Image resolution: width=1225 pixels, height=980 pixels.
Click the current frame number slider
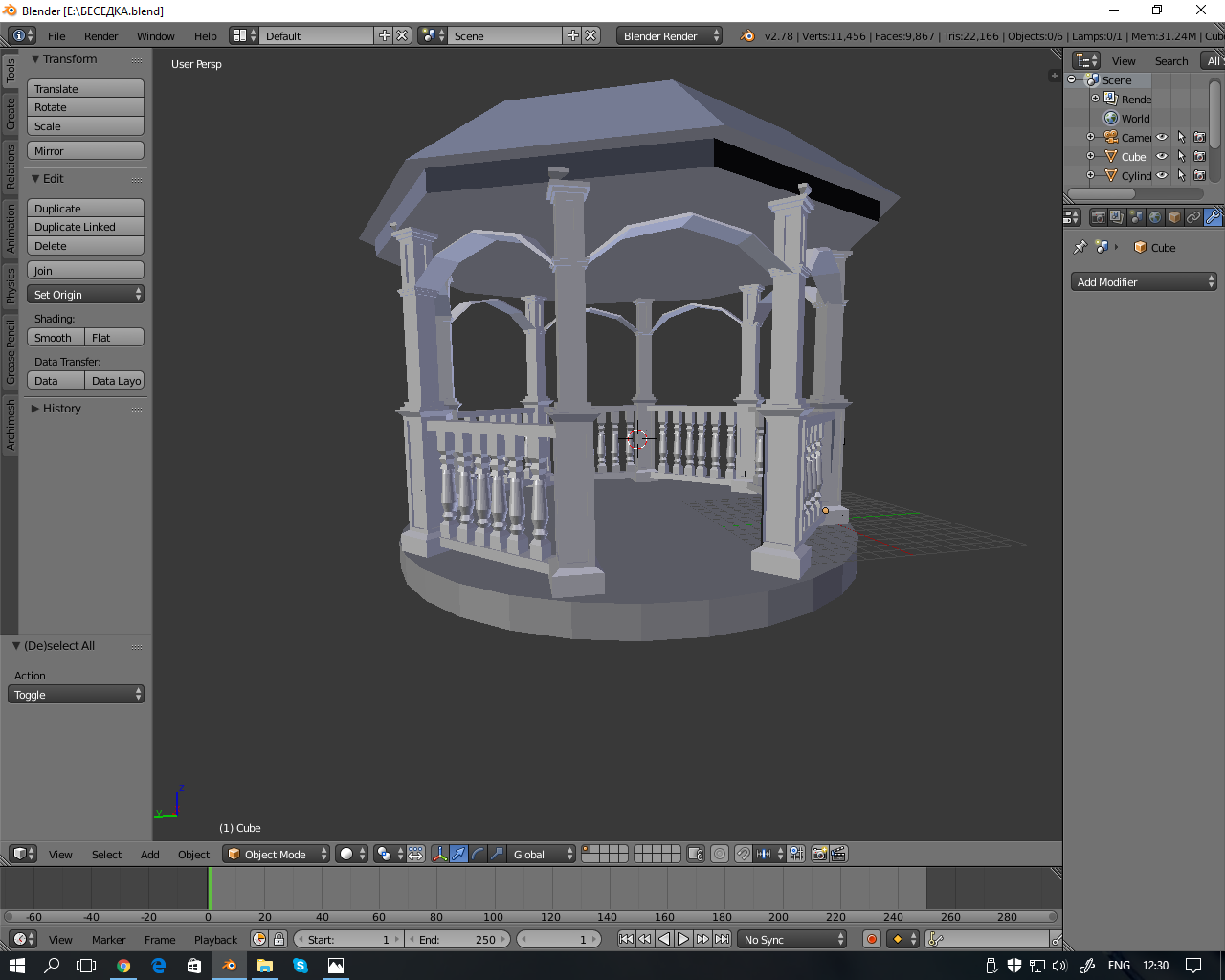(558, 939)
